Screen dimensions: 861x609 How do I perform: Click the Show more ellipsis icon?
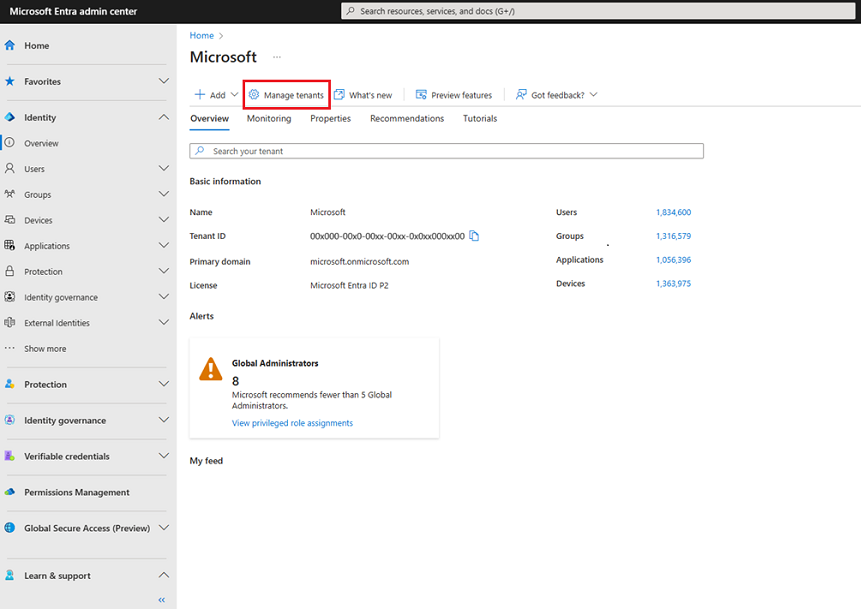(10, 348)
